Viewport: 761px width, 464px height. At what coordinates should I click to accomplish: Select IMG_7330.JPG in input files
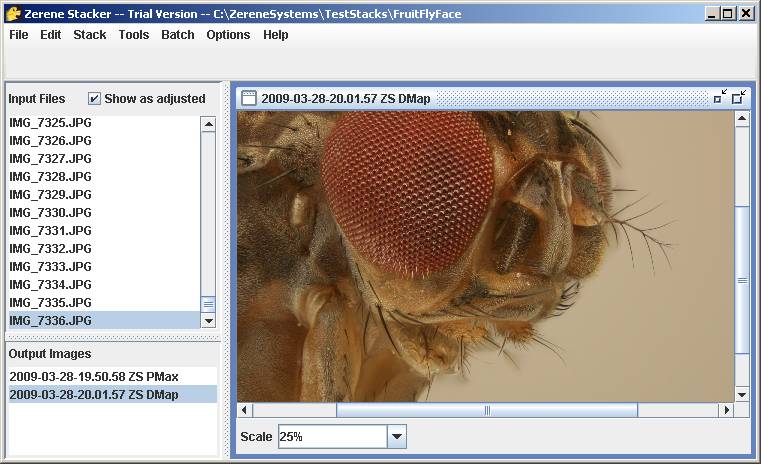click(x=50, y=212)
